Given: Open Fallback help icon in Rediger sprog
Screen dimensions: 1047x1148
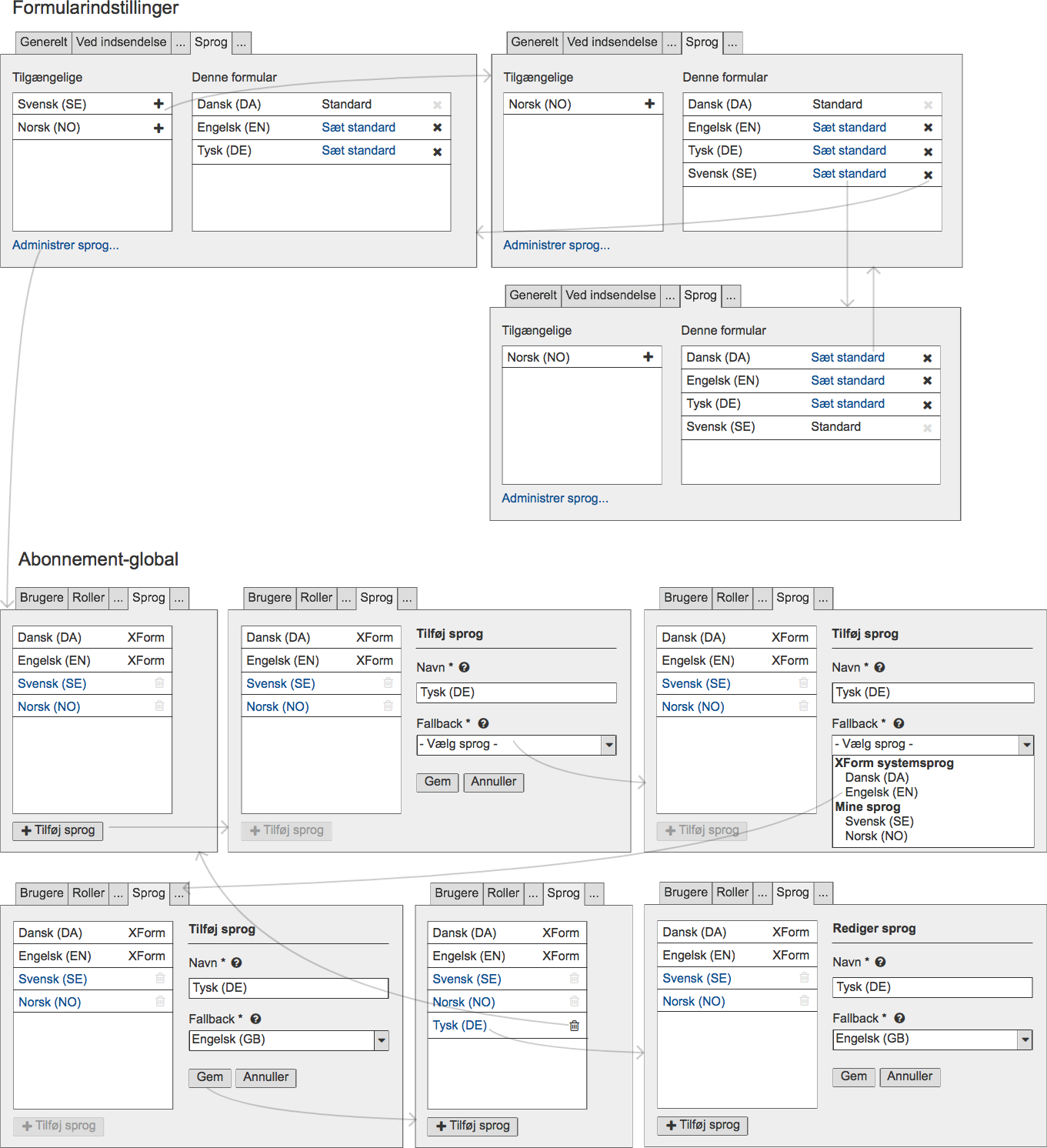Looking at the screenshot, I should 899,1018.
